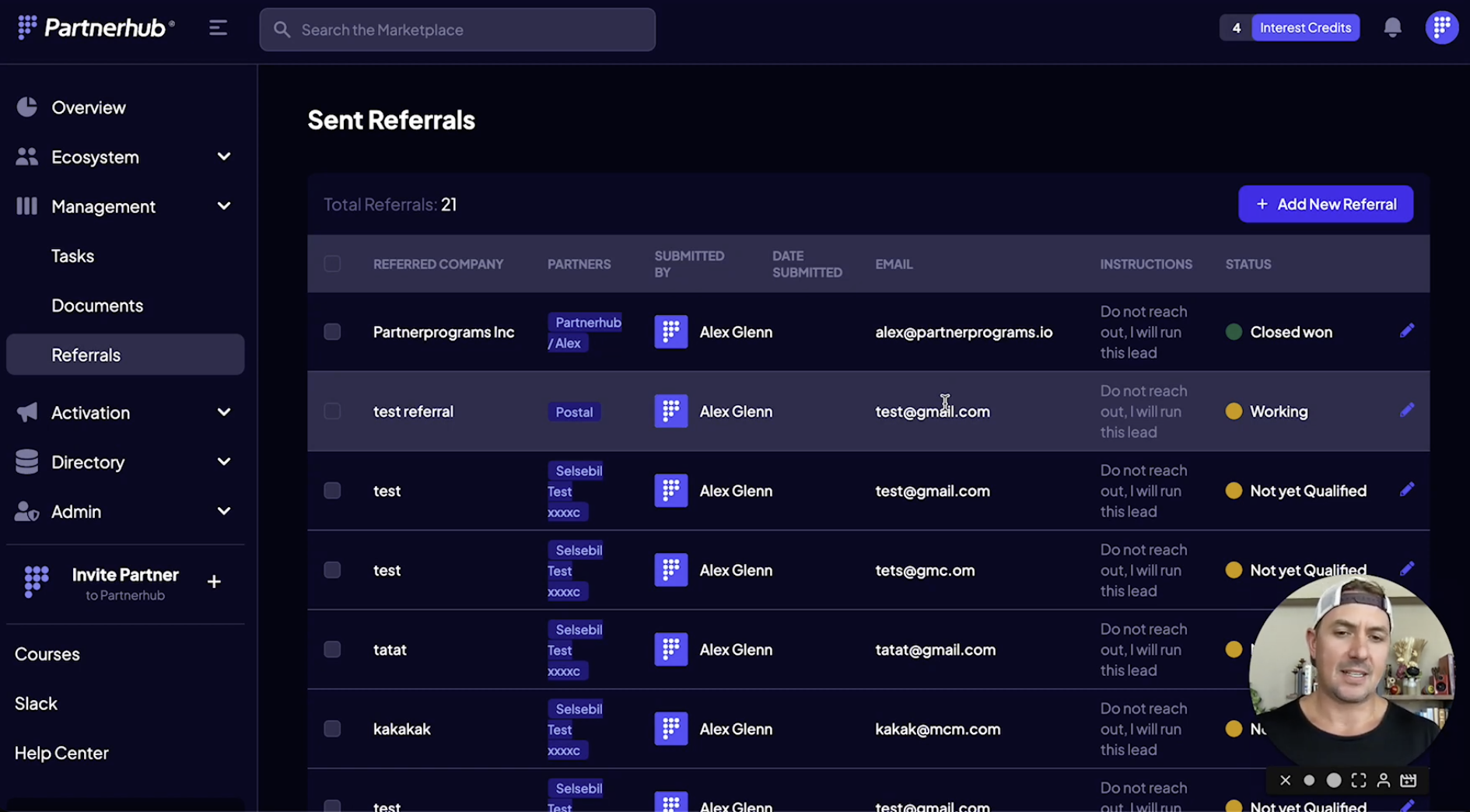This screenshot has height=812, width=1470.
Task: Click the Directory database icon
Action: 26,462
